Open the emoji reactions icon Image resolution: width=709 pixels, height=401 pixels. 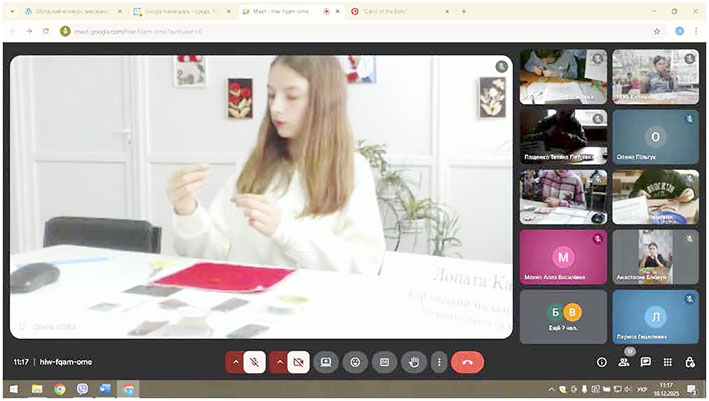tap(354, 362)
